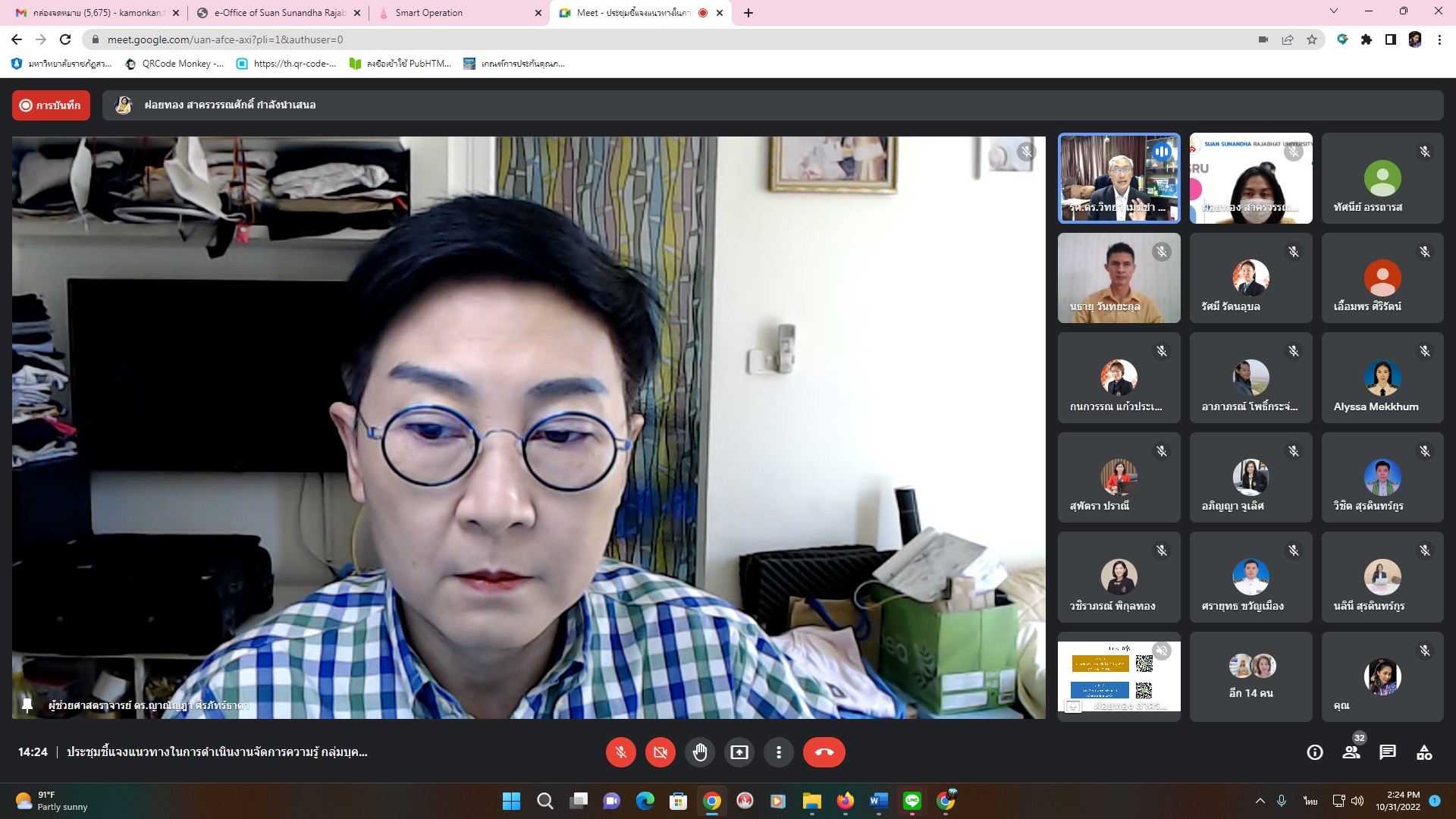
Task: Show the participants list panel
Action: 1351,752
